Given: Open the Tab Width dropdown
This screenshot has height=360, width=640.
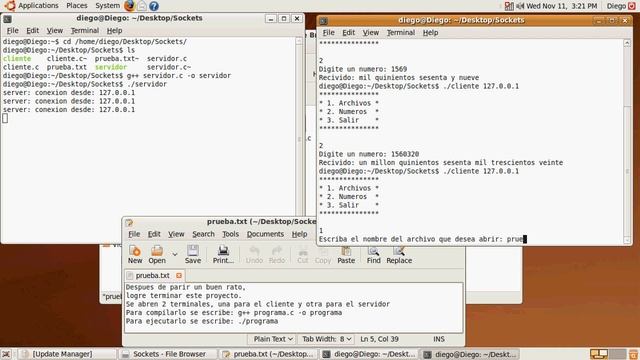Looking at the screenshot, I should [x=327, y=339].
